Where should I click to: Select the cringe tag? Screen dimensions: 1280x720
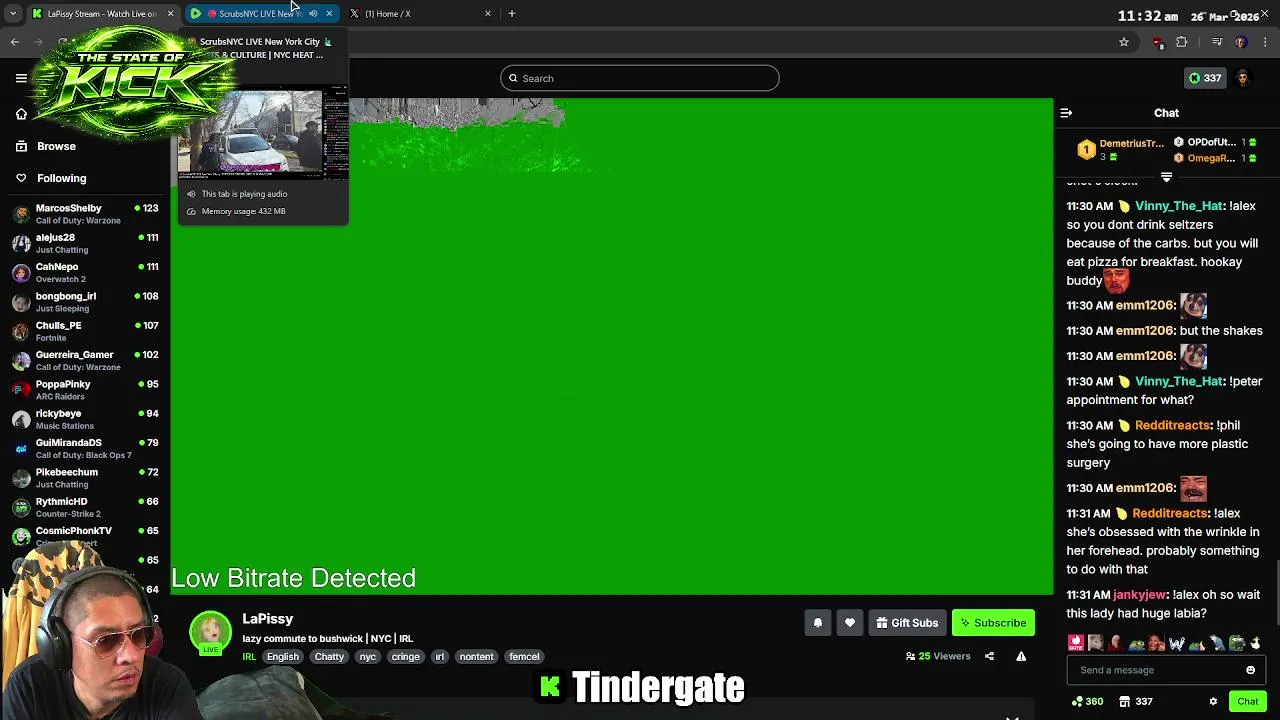[405, 657]
